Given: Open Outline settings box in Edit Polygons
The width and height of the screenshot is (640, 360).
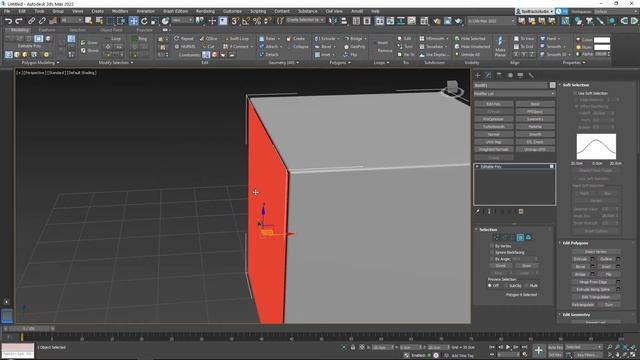Looking at the screenshot, I should (618, 259).
